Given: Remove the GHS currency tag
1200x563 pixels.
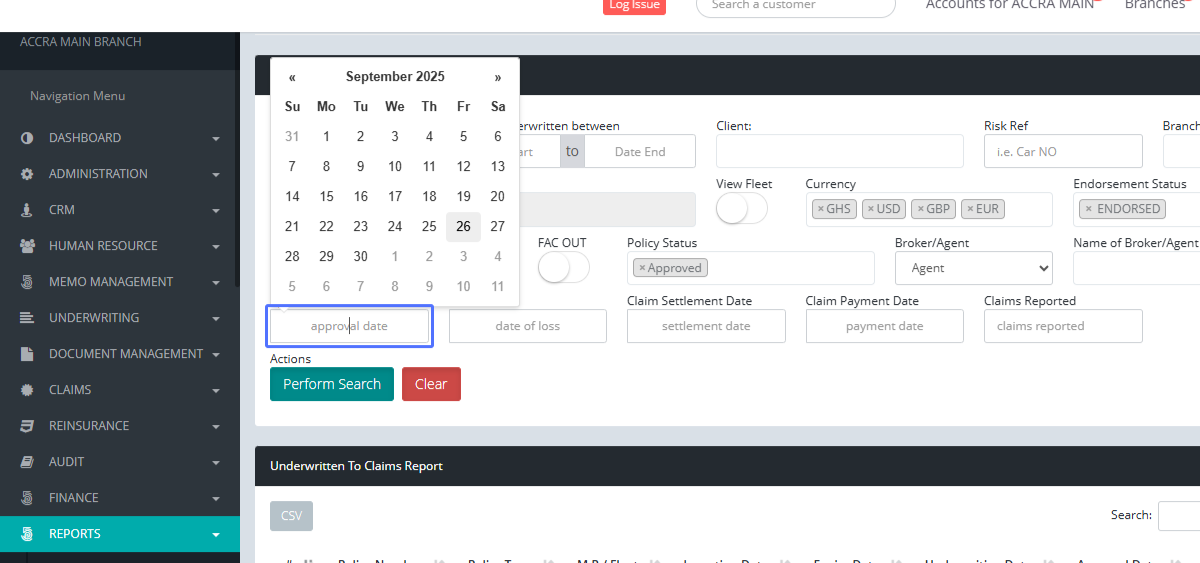Looking at the screenshot, I should (x=821, y=209).
